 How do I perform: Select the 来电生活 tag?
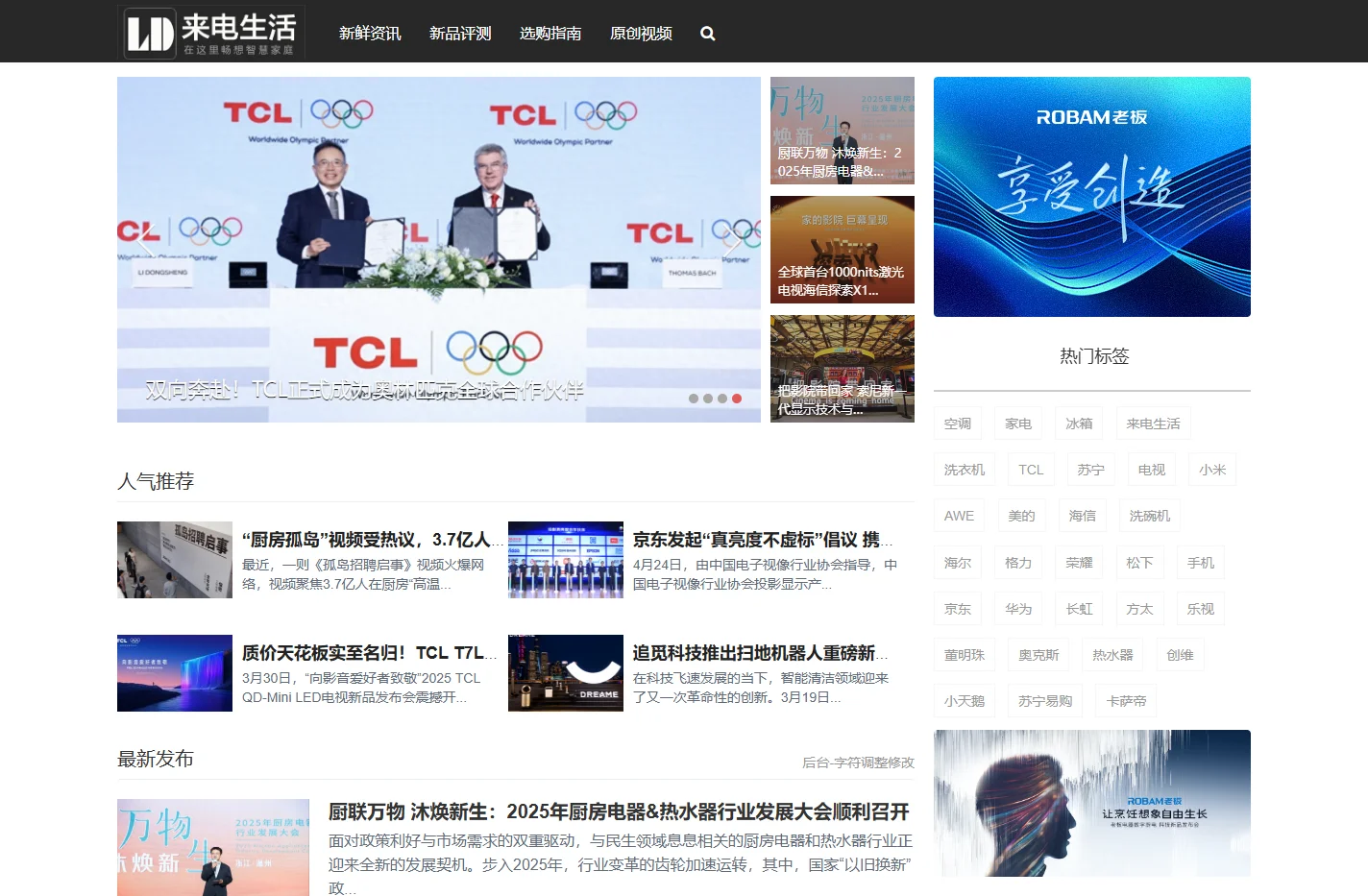(x=1154, y=424)
